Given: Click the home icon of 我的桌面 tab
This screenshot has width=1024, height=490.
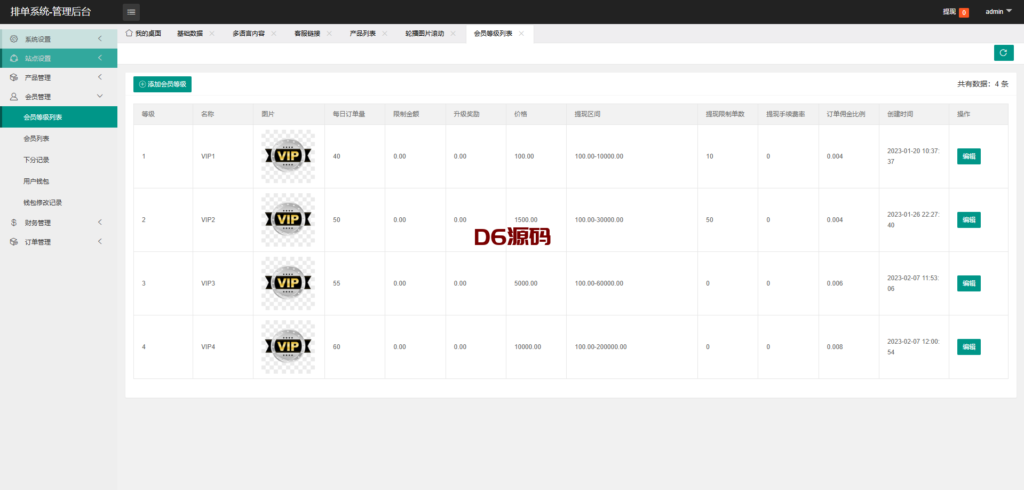Looking at the screenshot, I should click(x=129, y=33).
